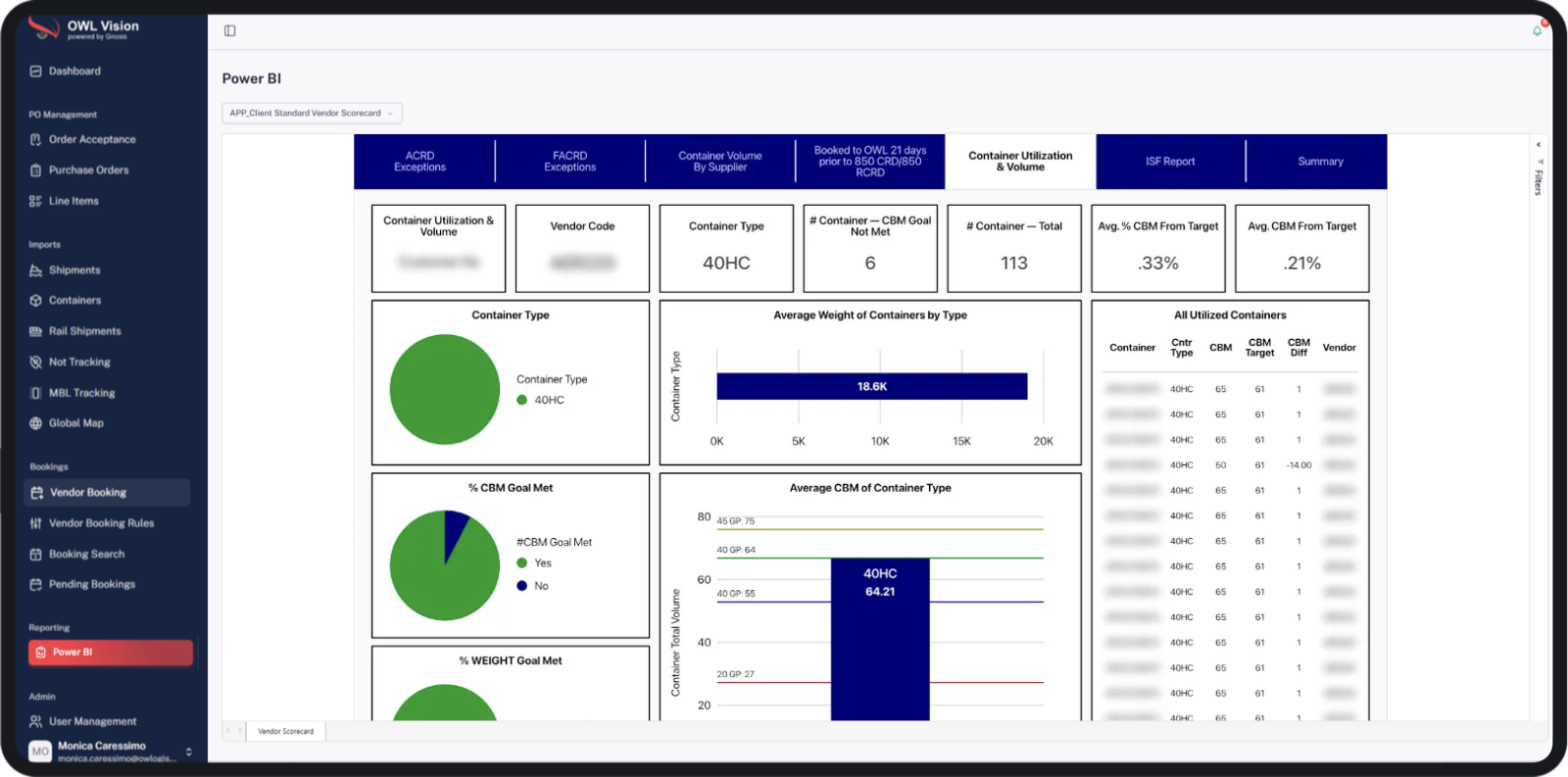Click the MBL Tracking icon
The width and height of the screenshot is (1568, 777).
coord(36,393)
